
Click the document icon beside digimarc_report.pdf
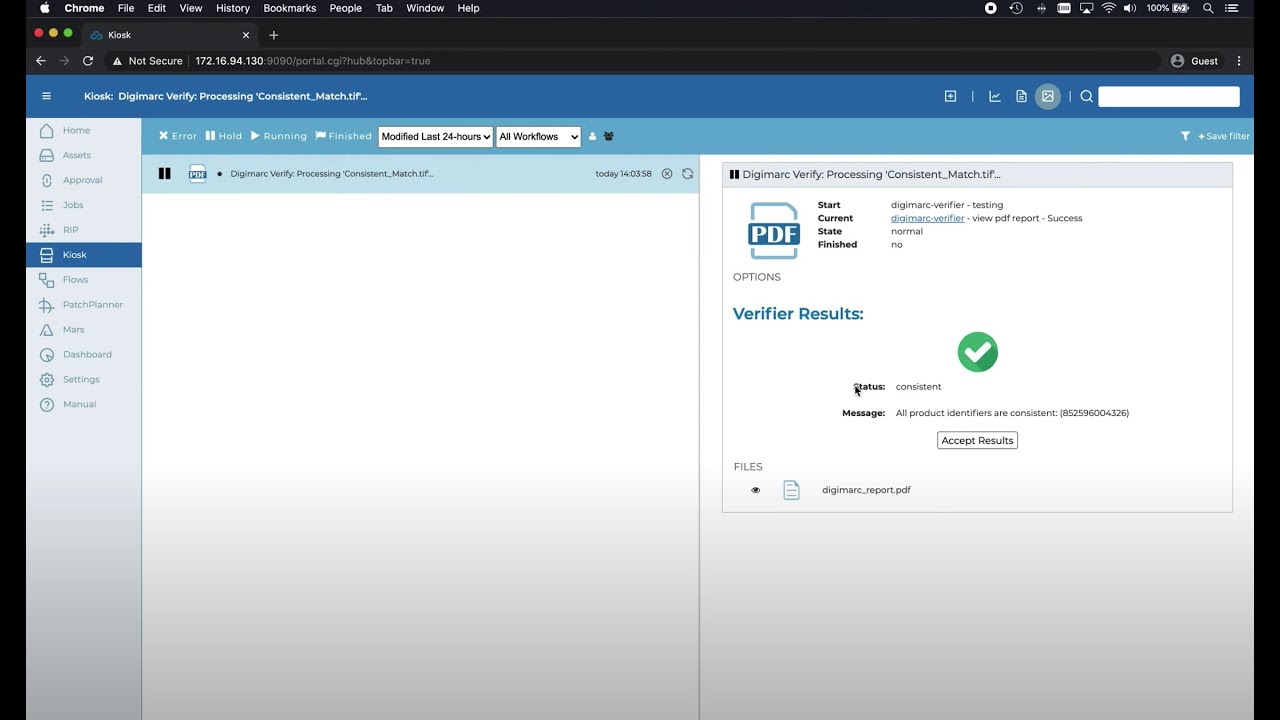click(x=791, y=490)
